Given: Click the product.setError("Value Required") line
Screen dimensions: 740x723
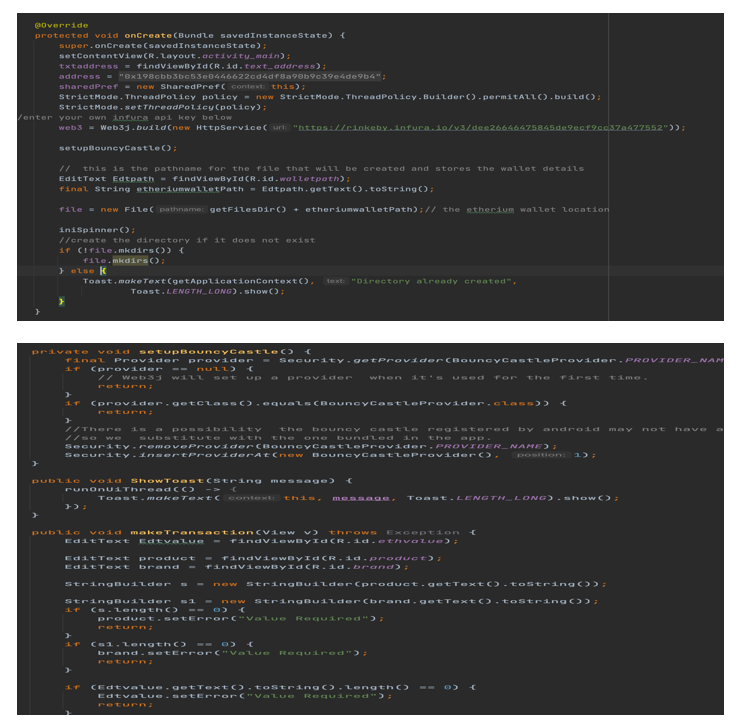Looking at the screenshot, I should coord(241,619).
